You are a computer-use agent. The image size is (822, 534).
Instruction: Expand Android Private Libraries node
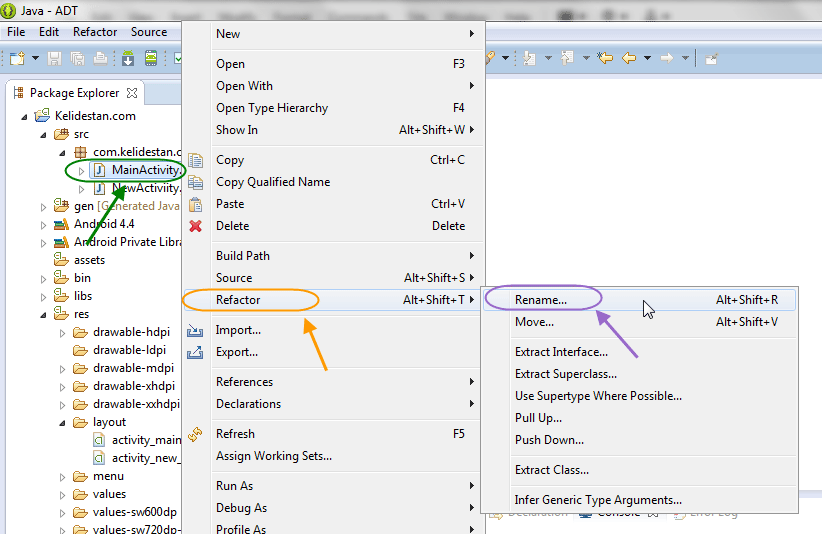(44, 243)
